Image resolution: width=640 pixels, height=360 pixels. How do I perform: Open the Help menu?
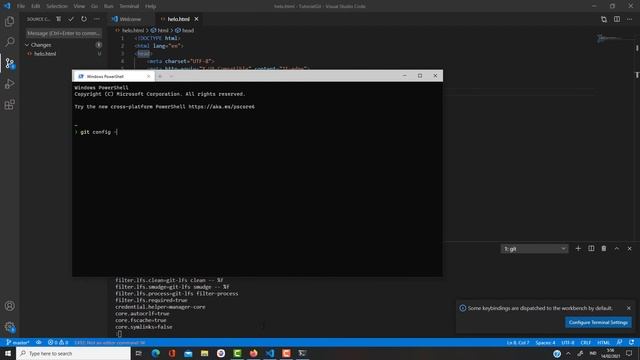(151, 6)
